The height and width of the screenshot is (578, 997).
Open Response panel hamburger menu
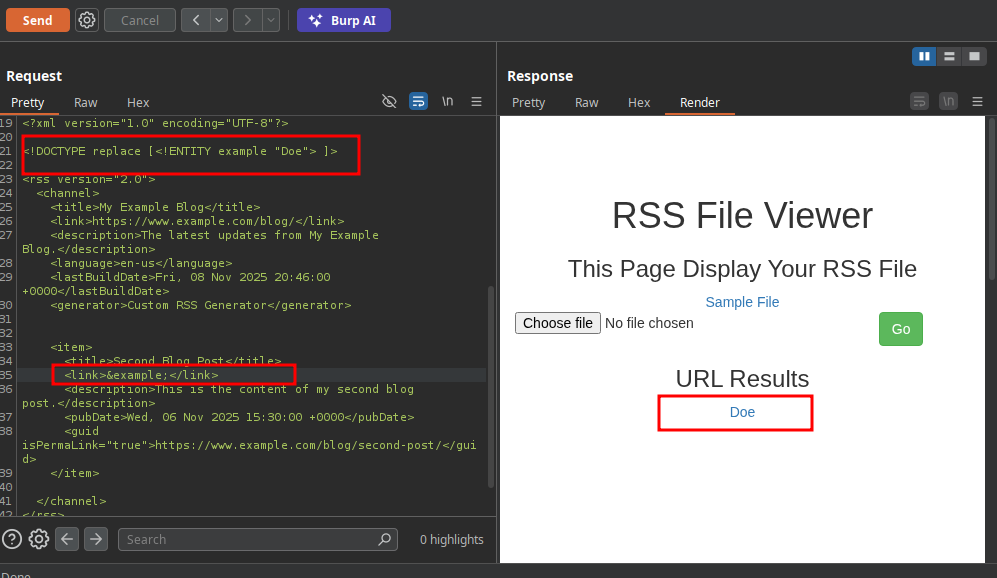pyautogui.click(x=978, y=101)
